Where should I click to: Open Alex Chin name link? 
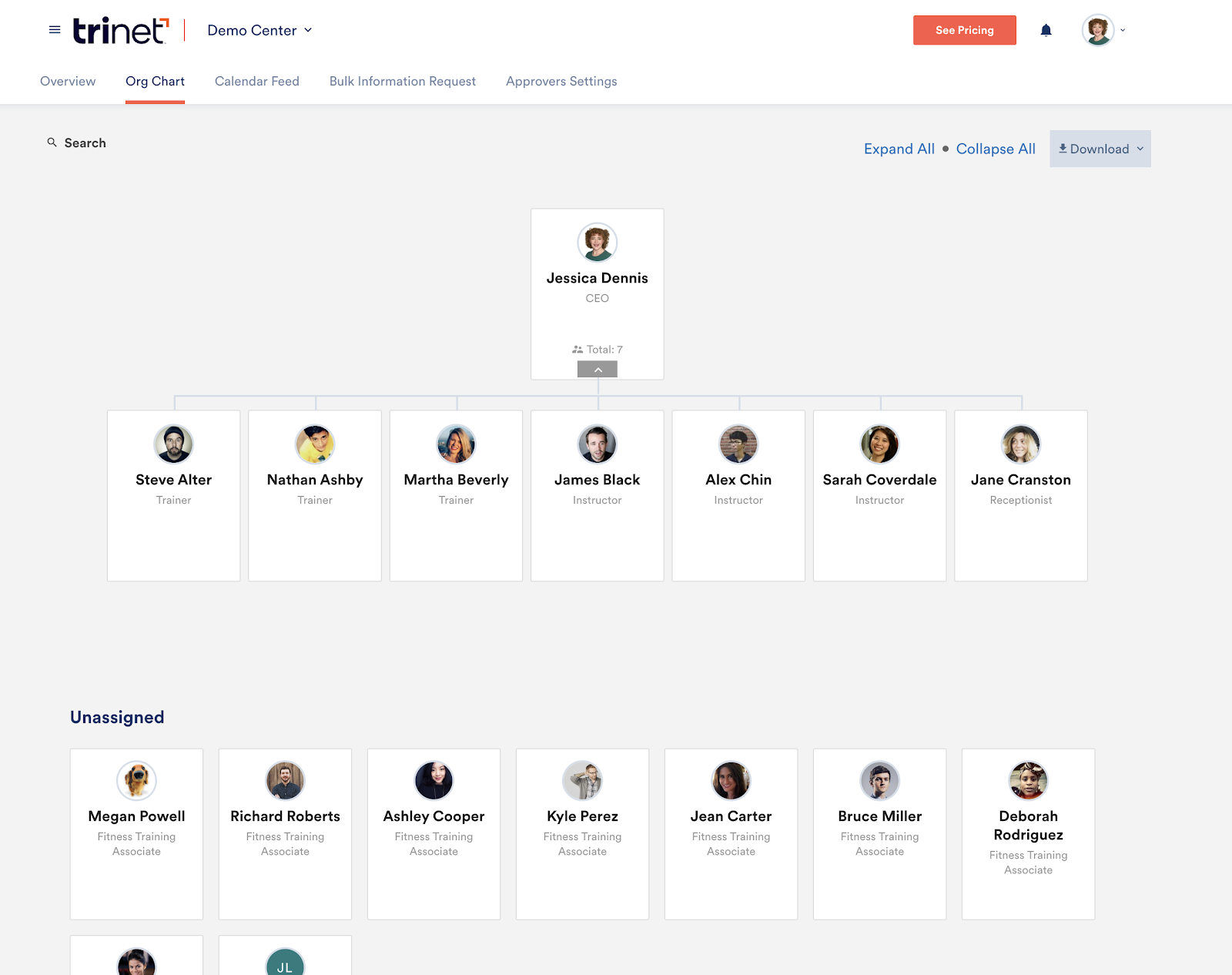click(738, 480)
